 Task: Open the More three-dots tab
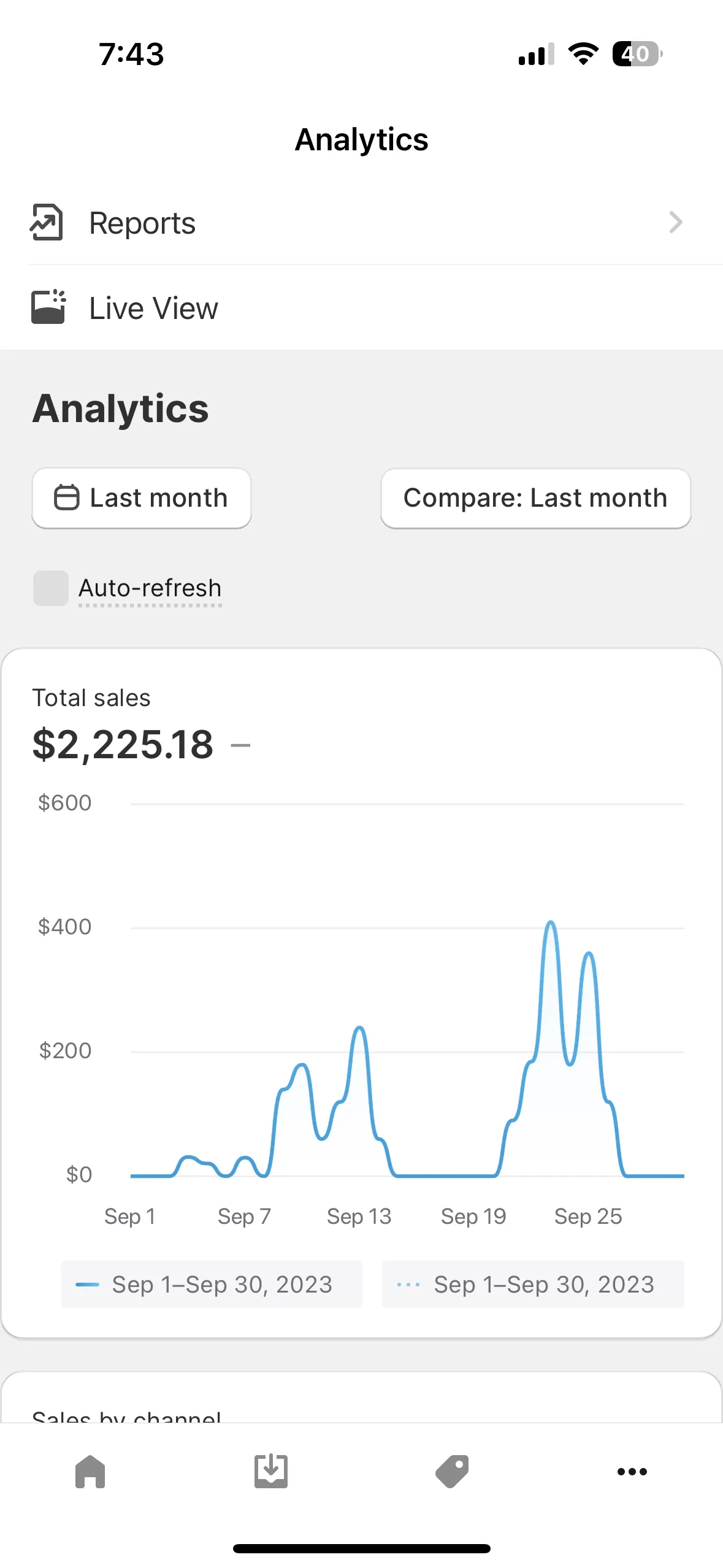click(632, 1471)
